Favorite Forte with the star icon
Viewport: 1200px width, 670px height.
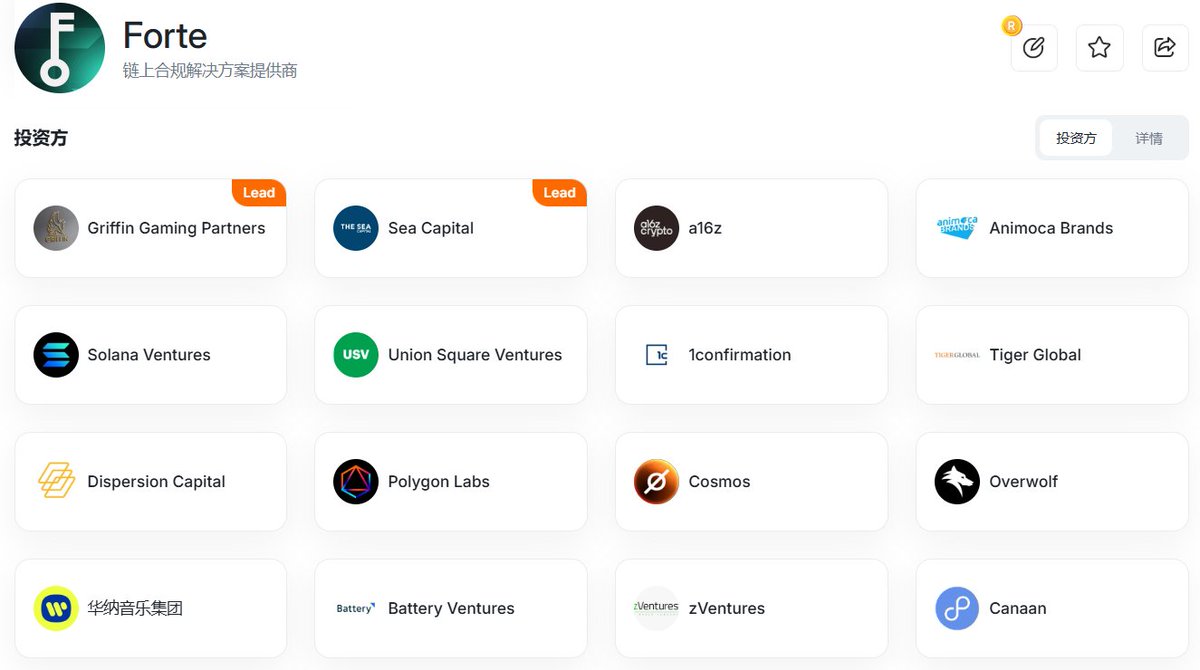click(1099, 47)
